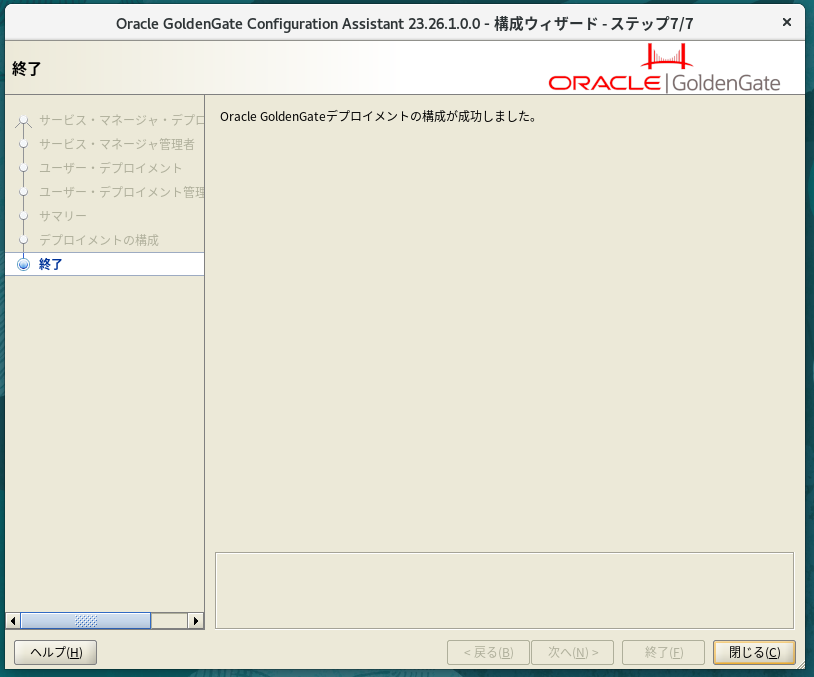
Task: Click the empty message box above the buttons
Action: click(504, 590)
